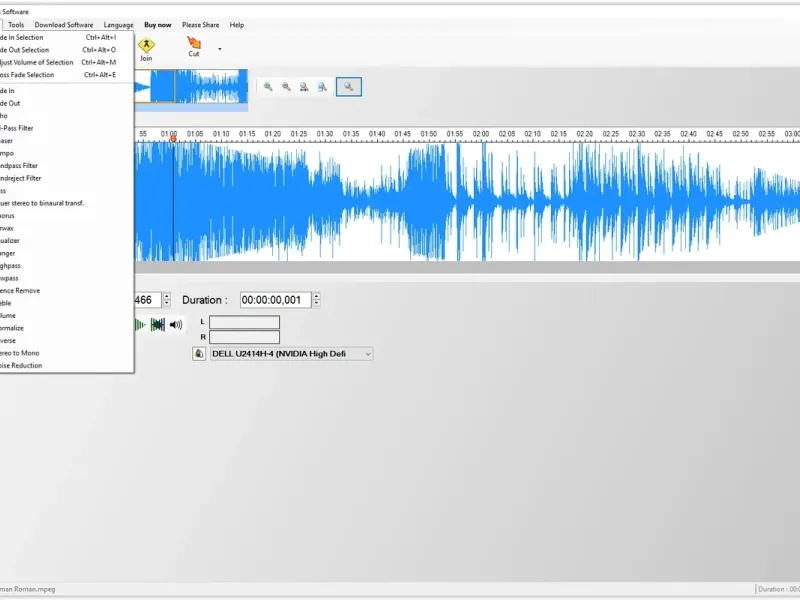Screen dimensions: 800x600
Task: Click the Buy now menu item
Action: coord(158,24)
